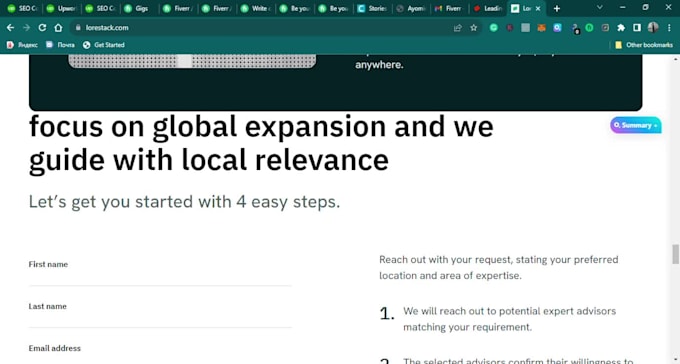Open the Extensions puzzle piece menu
This screenshot has height=364, width=680.
621,28
